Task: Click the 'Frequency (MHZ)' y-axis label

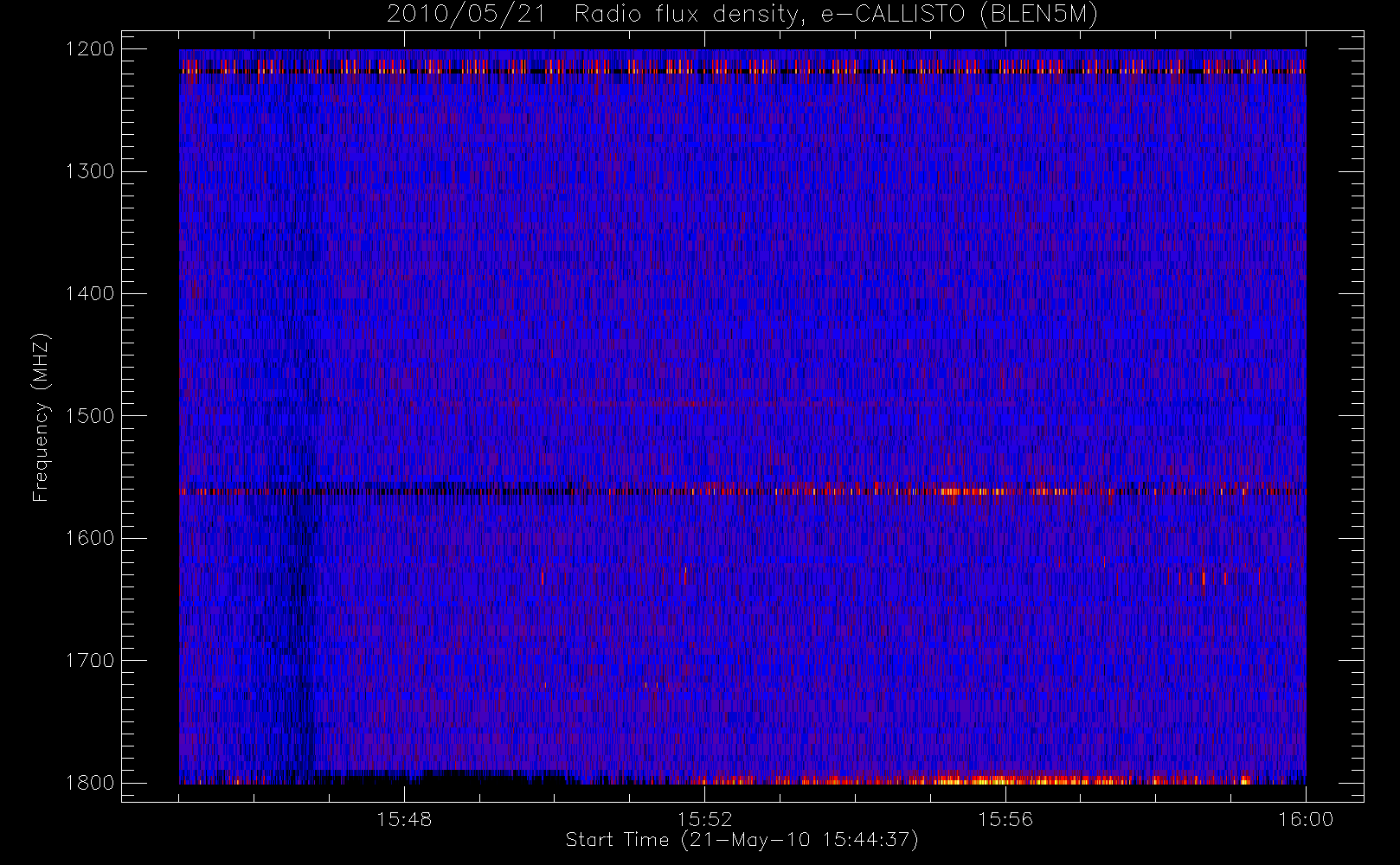Action: pyautogui.click(x=41, y=418)
